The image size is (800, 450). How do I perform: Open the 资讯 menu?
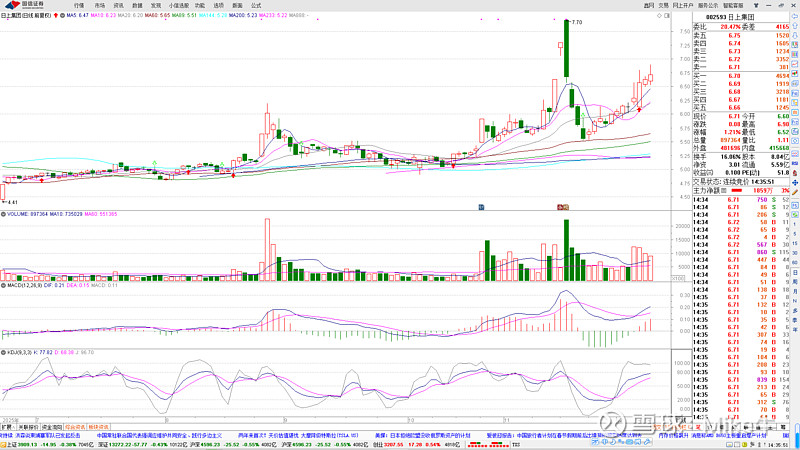pyautogui.click(x=118, y=5)
